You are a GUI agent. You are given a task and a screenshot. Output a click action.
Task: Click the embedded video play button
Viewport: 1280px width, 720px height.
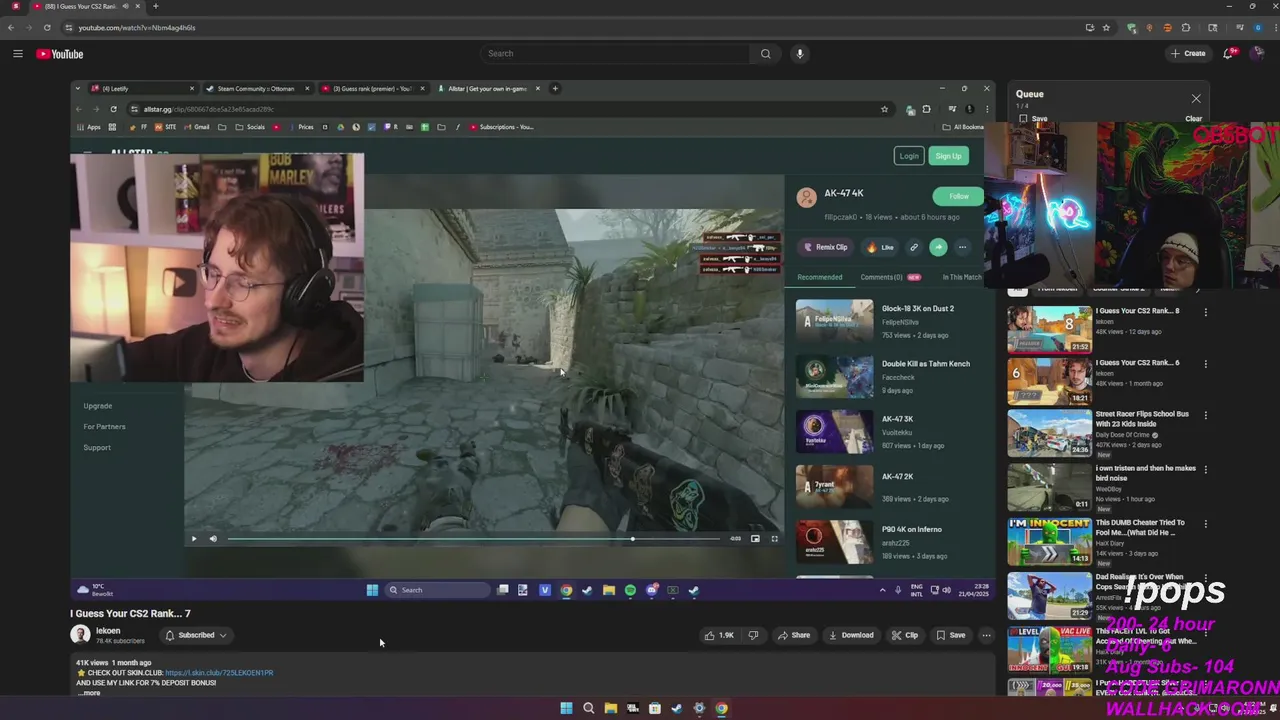click(194, 539)
